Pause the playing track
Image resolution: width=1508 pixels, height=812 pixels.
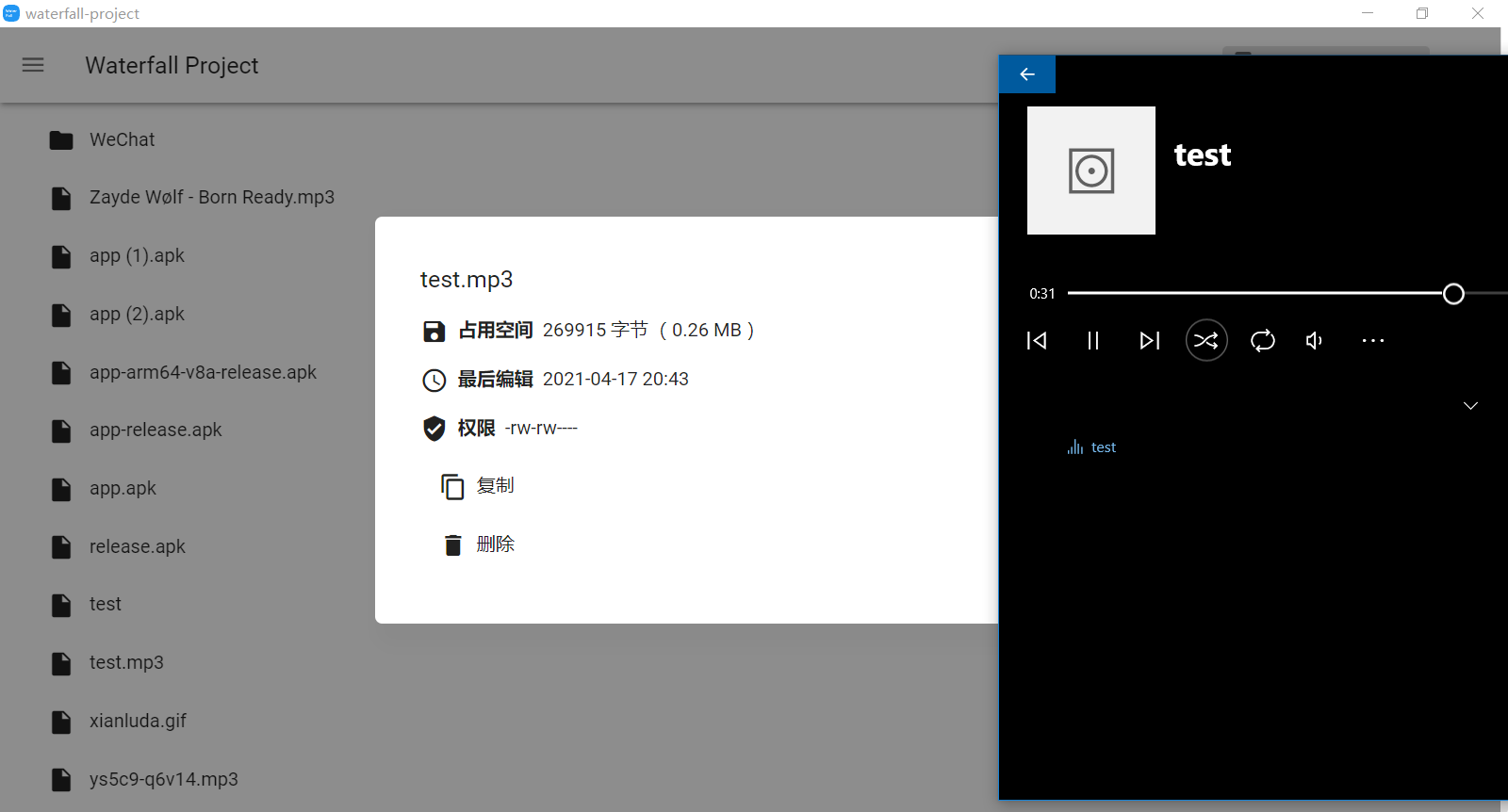pyautogui.click(x=1093, y=341)
